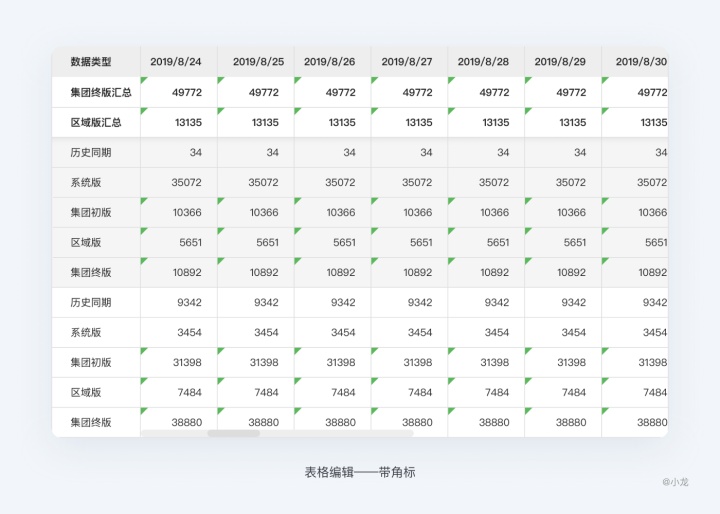720x514 pixels.
Task: Select the 5651 cell under 2019/8/29
Action: click(x=563, y=243)
